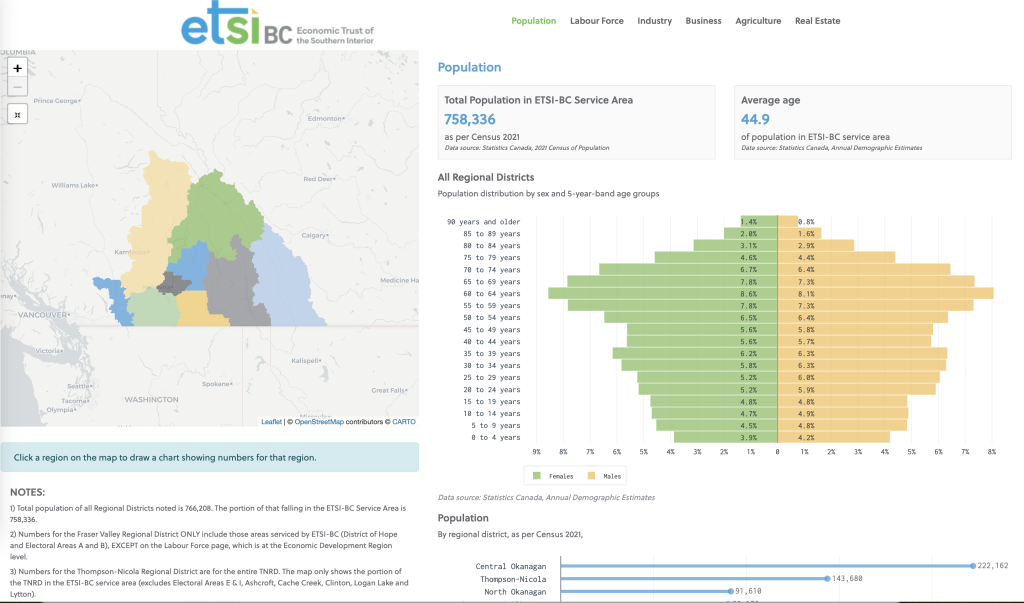Open the OpenStreetMap contributors link
Screen dimensions: 1024x603
pos(319,422)
